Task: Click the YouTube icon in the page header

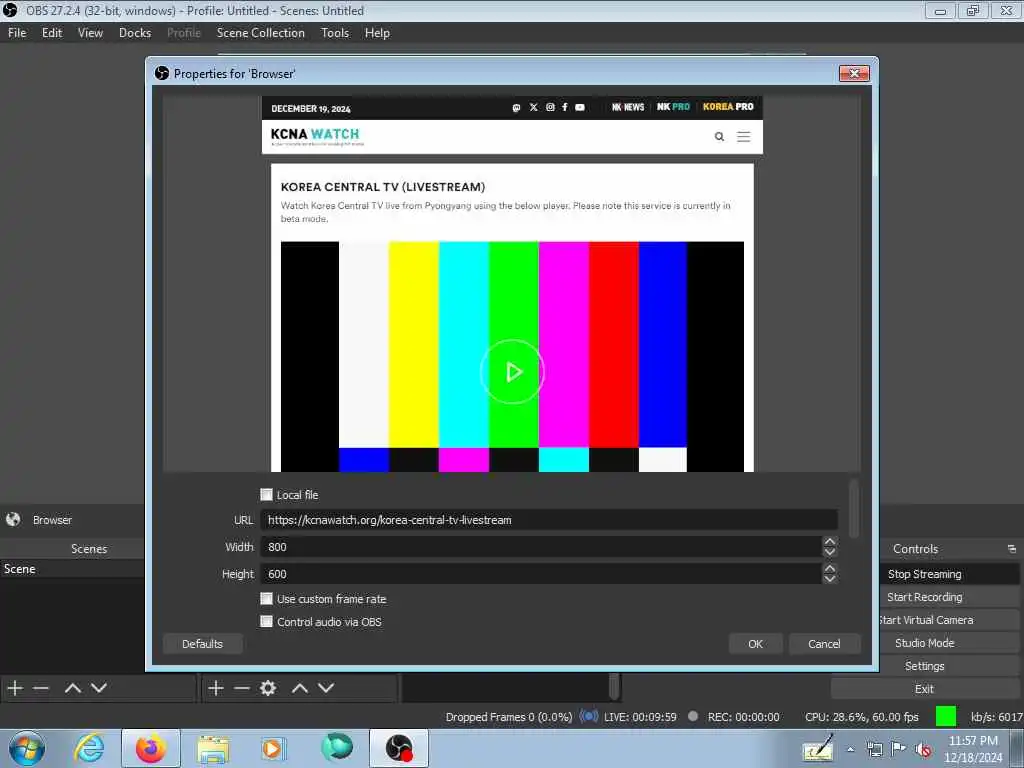Action: coord(580,107)
